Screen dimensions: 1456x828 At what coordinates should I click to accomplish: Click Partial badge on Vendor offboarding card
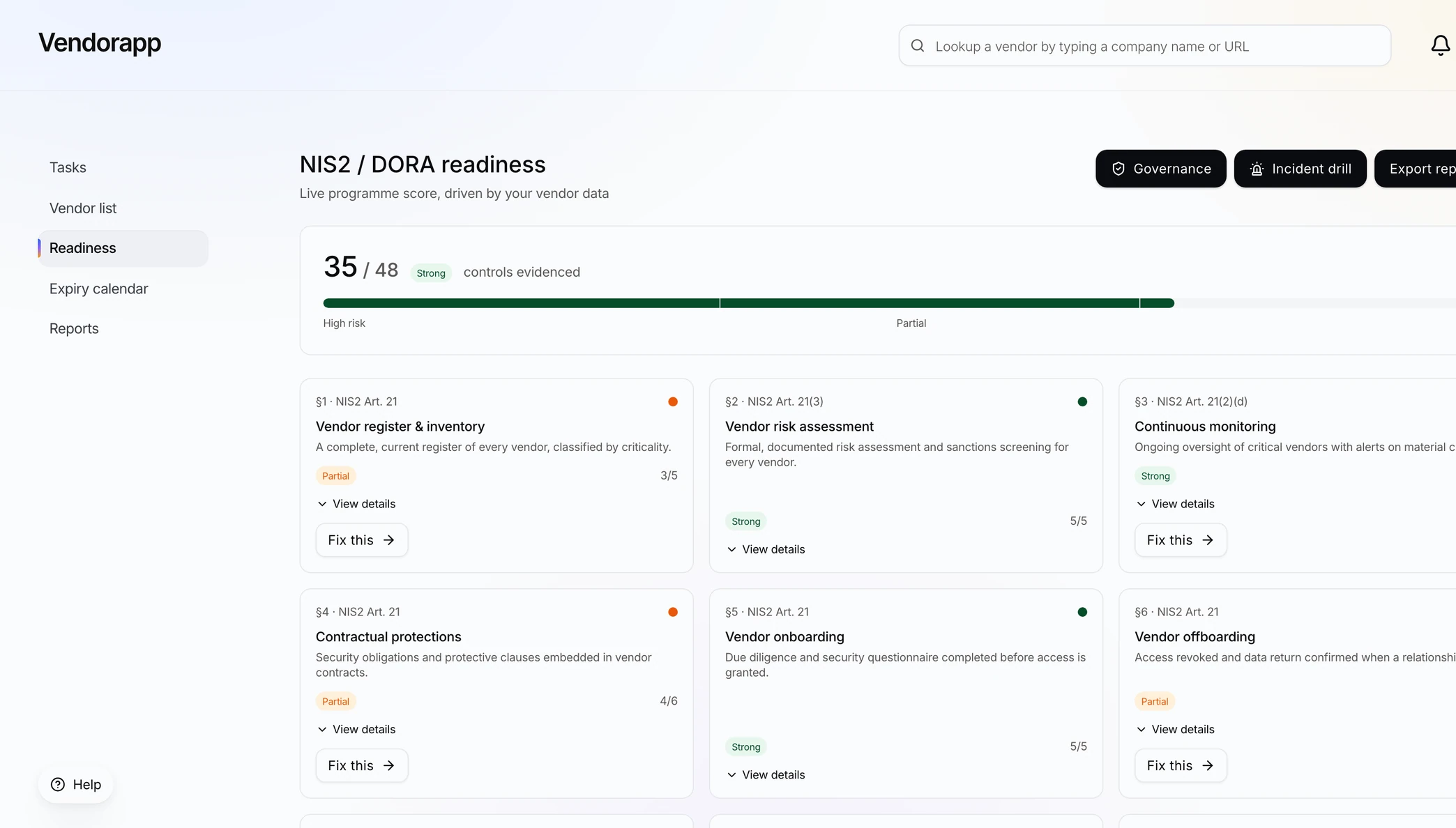pyautogui.click(x=1154, y=701)
